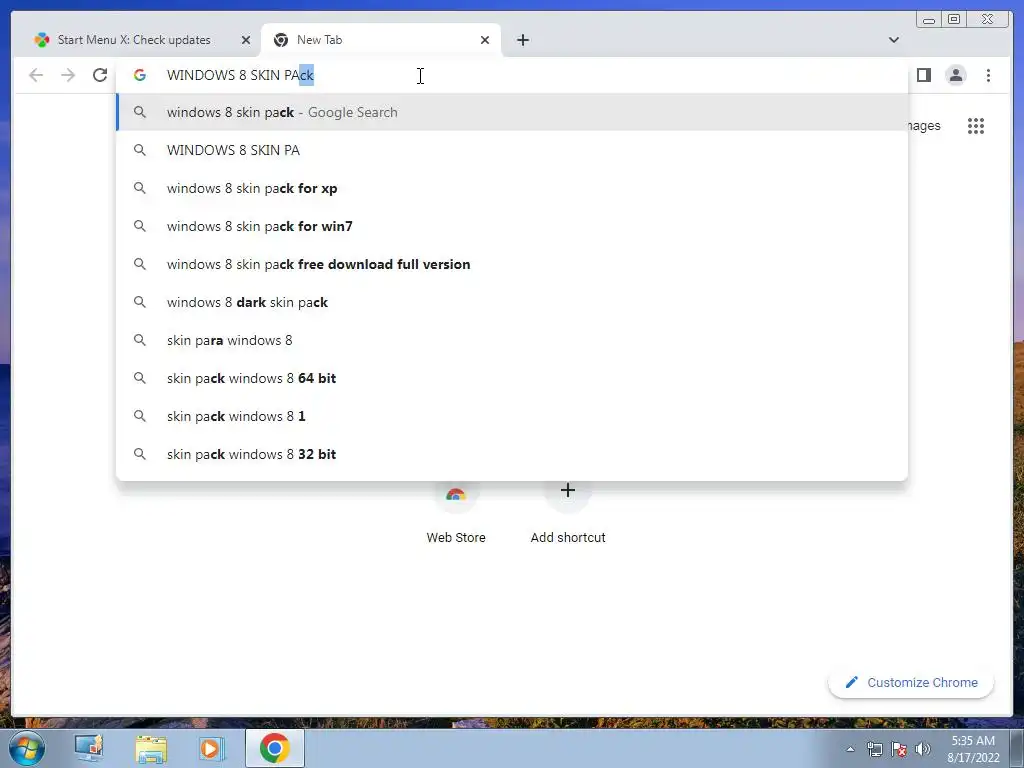Show hidden tray icons arrow
Image resolution: width=1024 pixels, height=768 pixels.
coord(850,749)
